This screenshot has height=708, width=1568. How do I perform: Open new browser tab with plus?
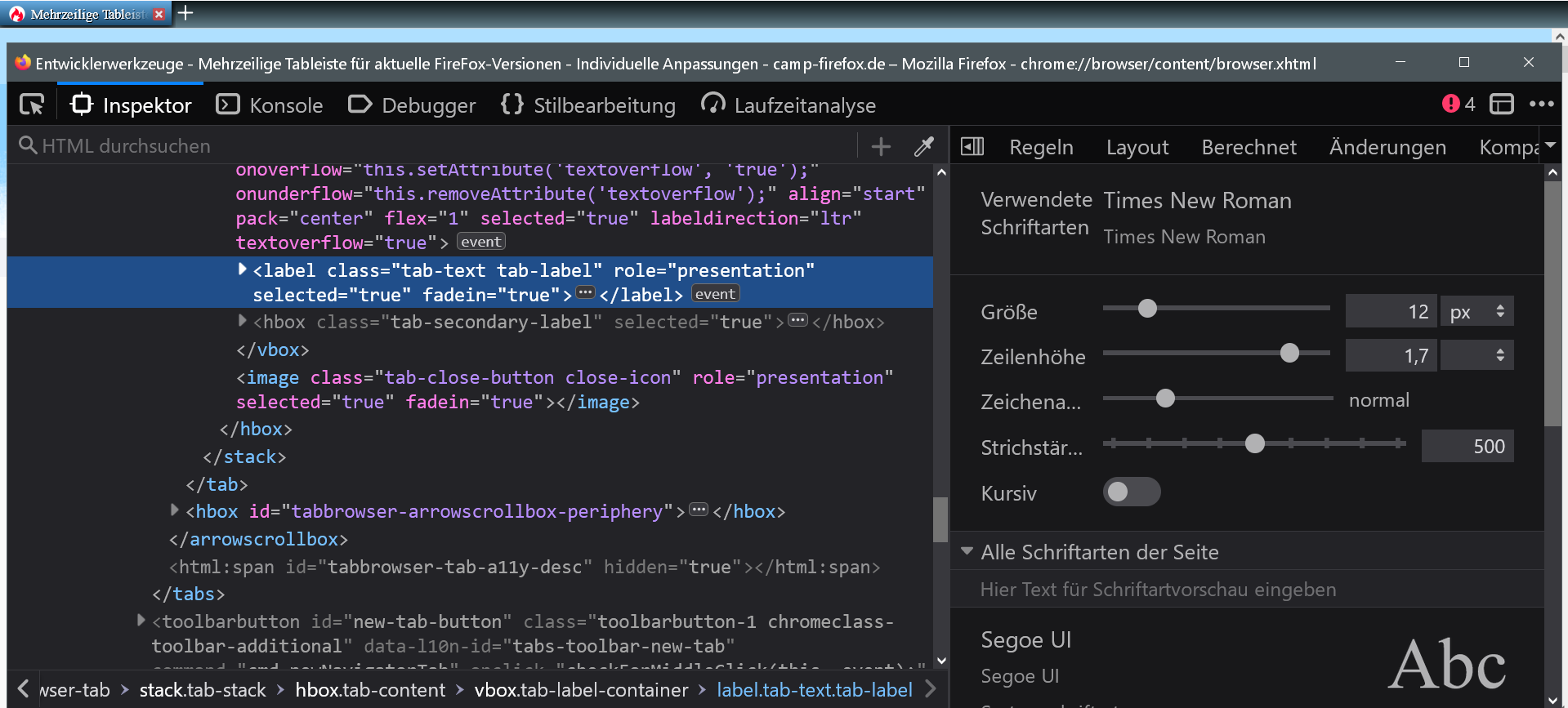186,13
